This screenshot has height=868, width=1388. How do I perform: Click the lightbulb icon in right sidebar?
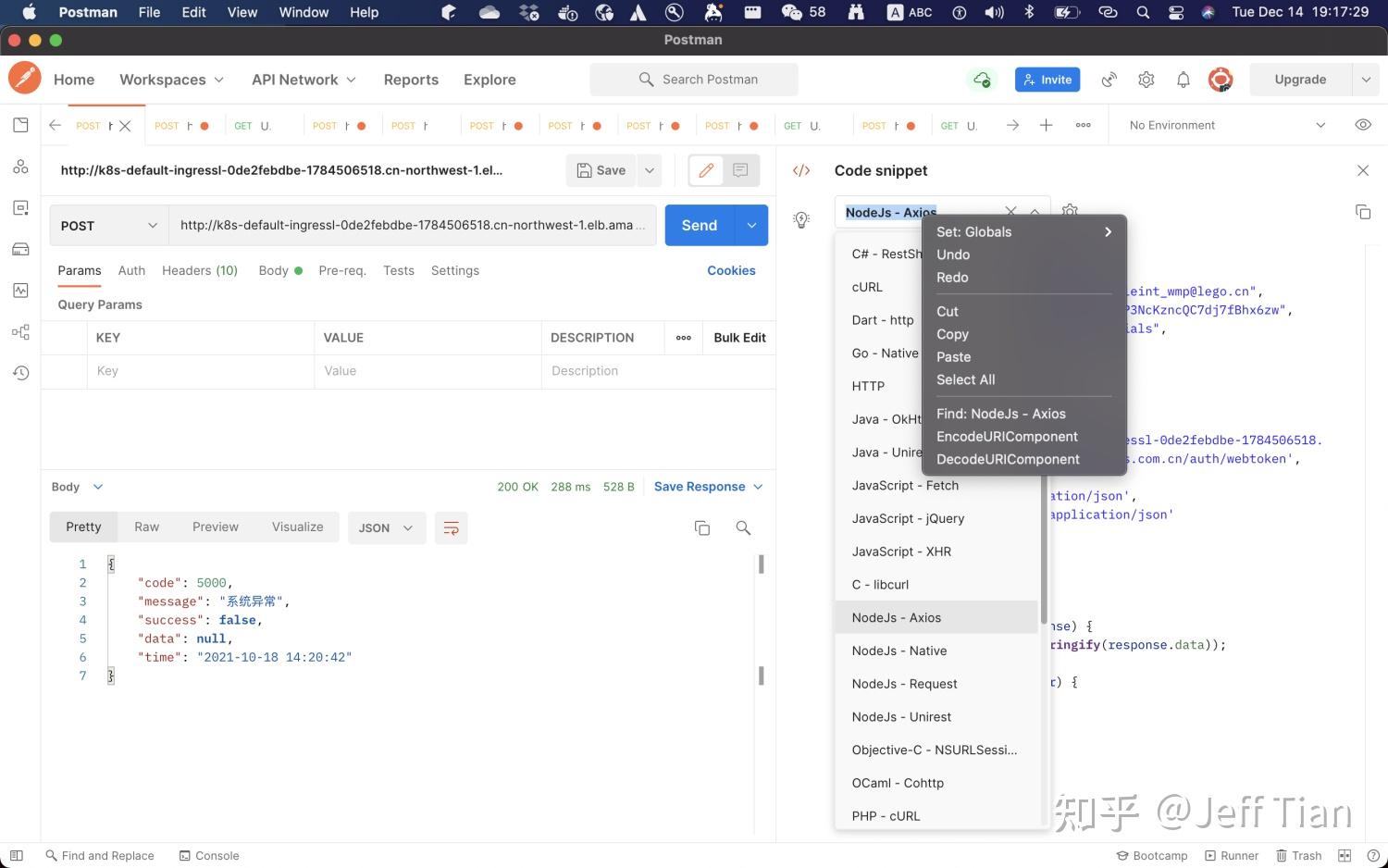[x=801, y=219]
